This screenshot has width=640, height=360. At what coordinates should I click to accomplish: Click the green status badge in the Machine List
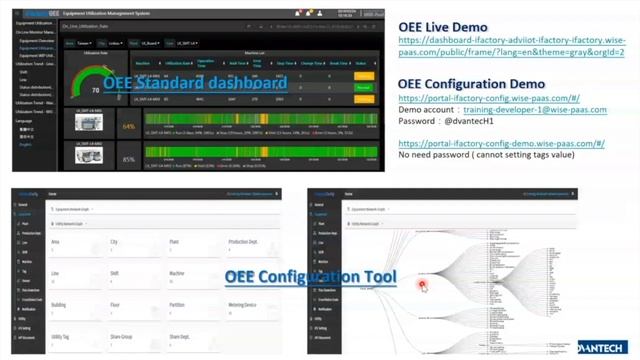click(x=364, y=88)
